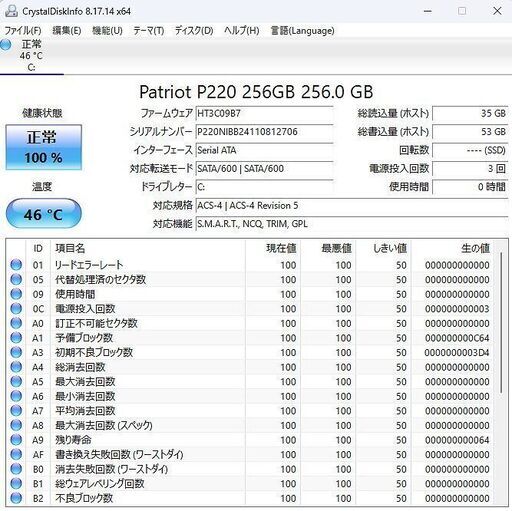Select the C: drive tab with 46 °C
This screenshot has height=511, width=512.
(31, 56)
